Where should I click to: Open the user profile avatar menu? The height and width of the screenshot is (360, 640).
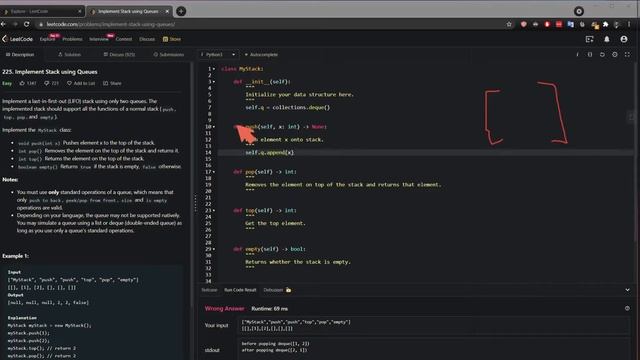click(x=624, y=39)
